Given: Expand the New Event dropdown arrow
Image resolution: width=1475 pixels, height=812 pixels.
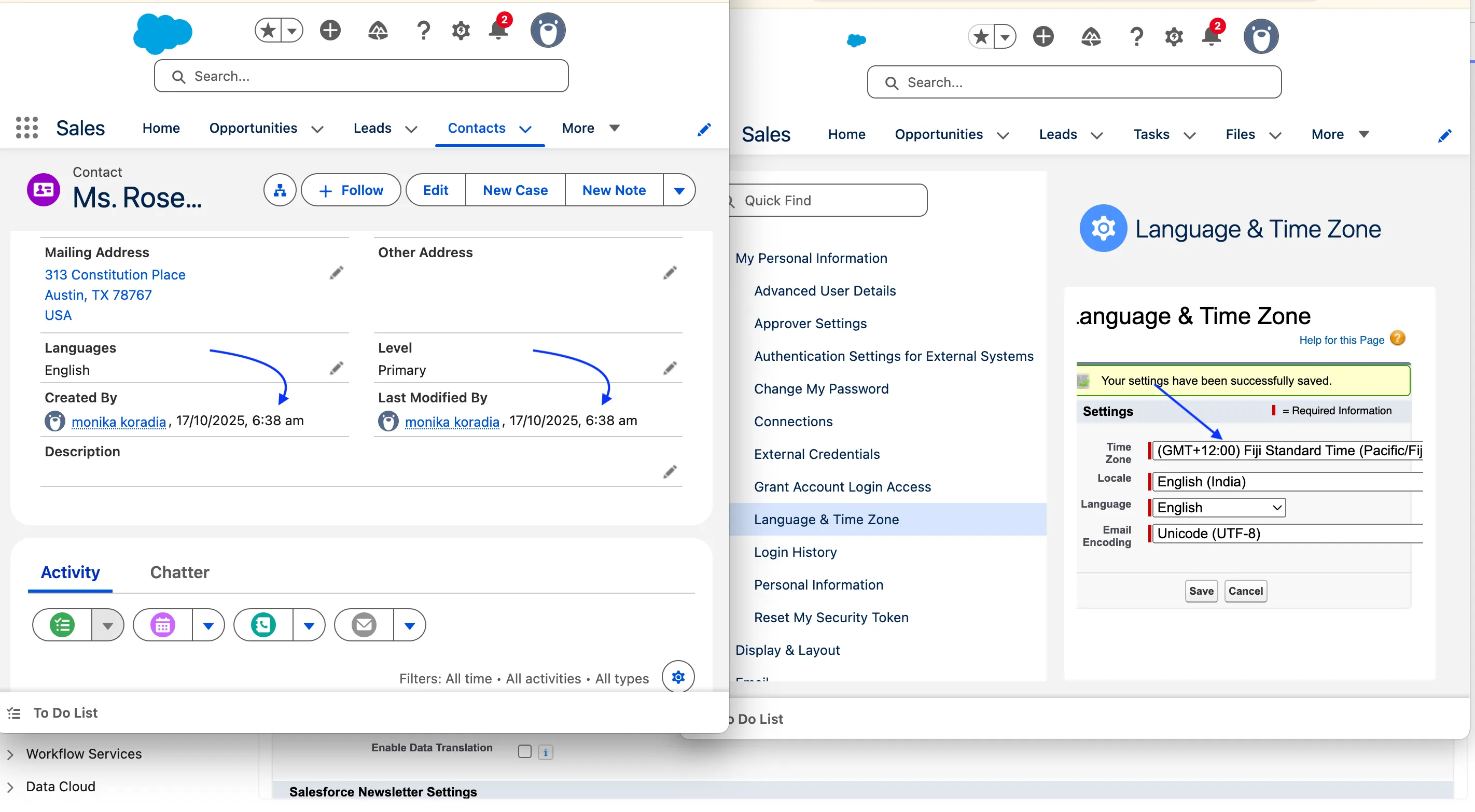Looking at the screenshot, I should (208, 625).
